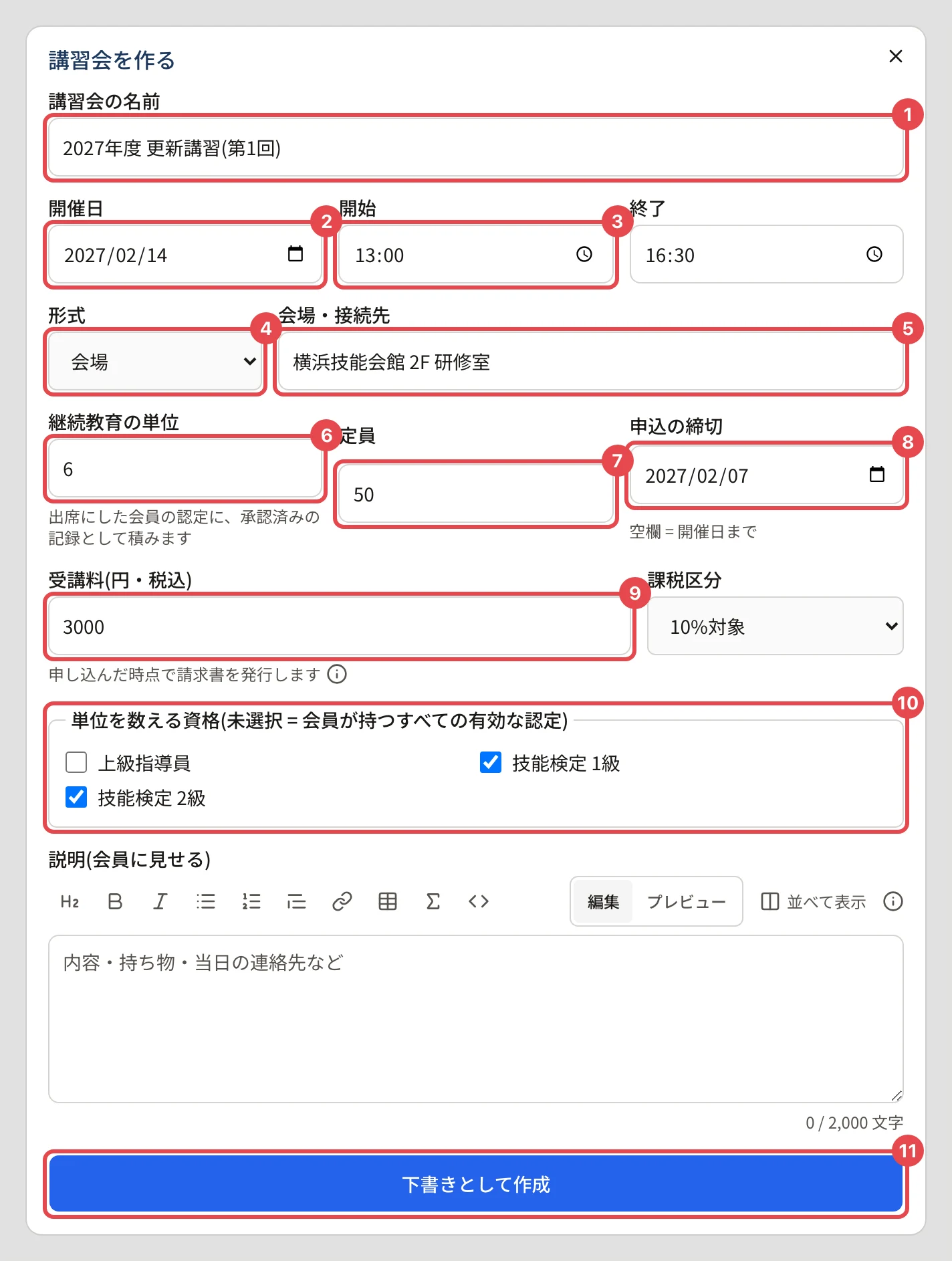Insert a numbered list
This screenshot has width=952, height=1261.
pos(251,901)
